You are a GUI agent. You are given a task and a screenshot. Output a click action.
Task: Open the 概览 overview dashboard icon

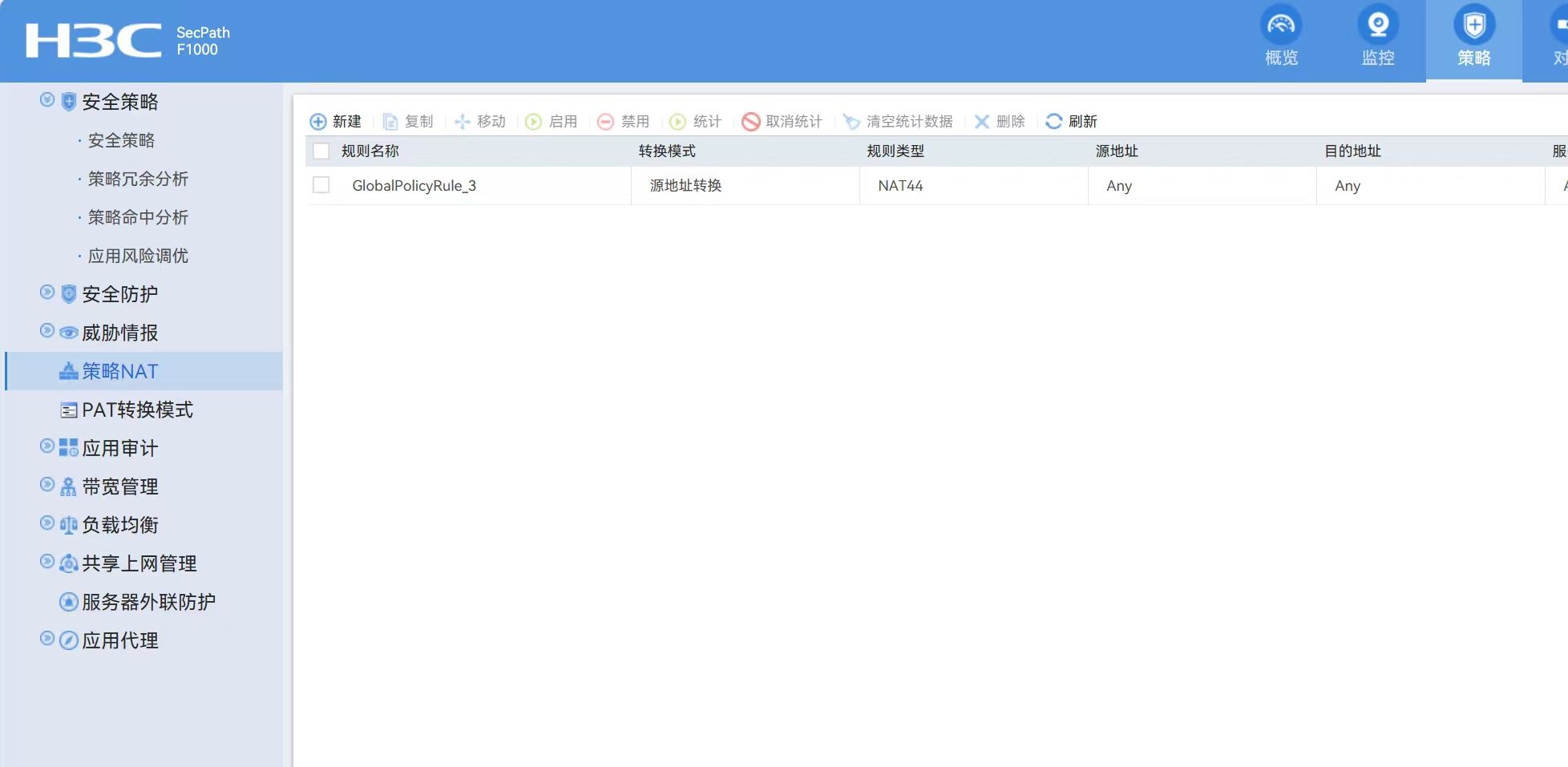1280,26
